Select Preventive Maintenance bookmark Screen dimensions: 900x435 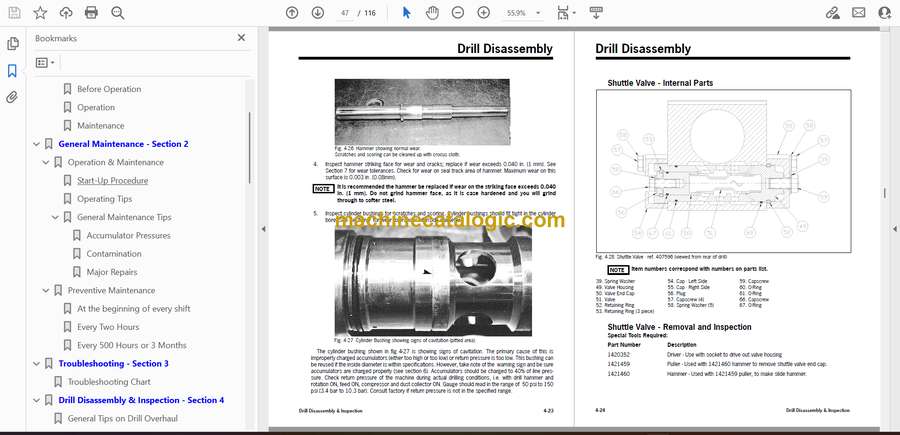[111, 290]
